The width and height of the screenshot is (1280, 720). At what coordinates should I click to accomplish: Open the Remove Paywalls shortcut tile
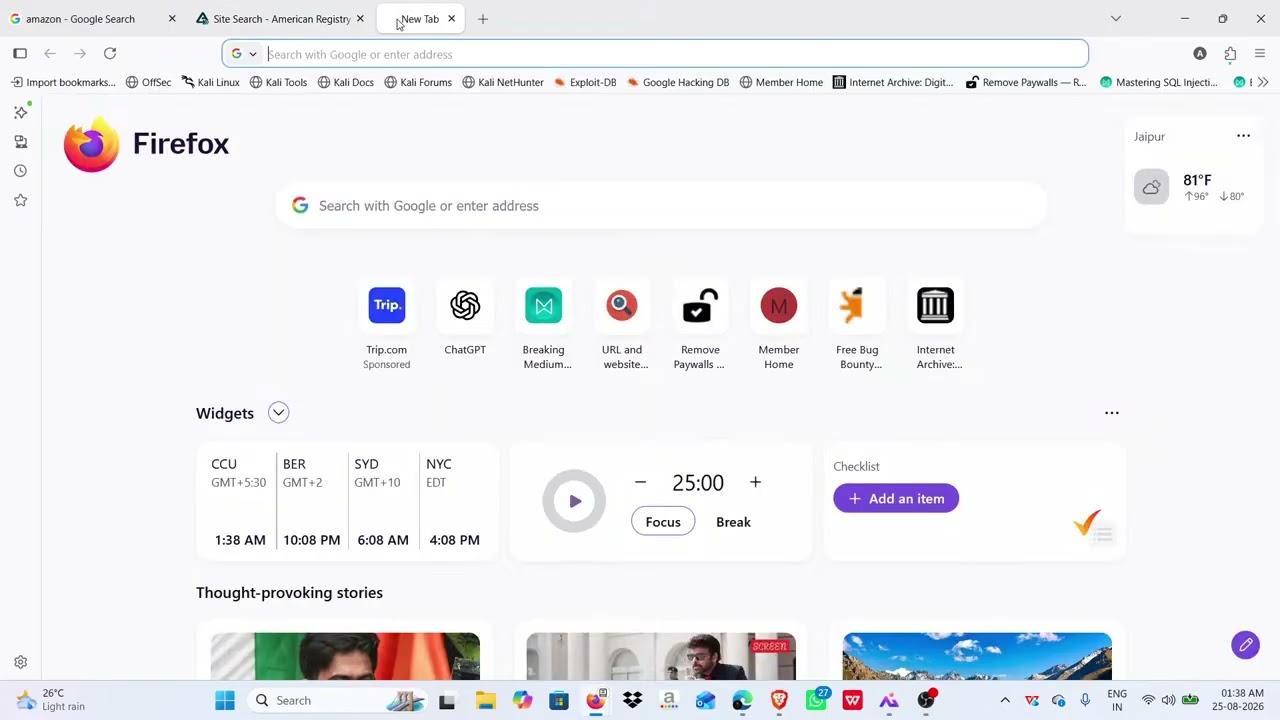[700, 324]
